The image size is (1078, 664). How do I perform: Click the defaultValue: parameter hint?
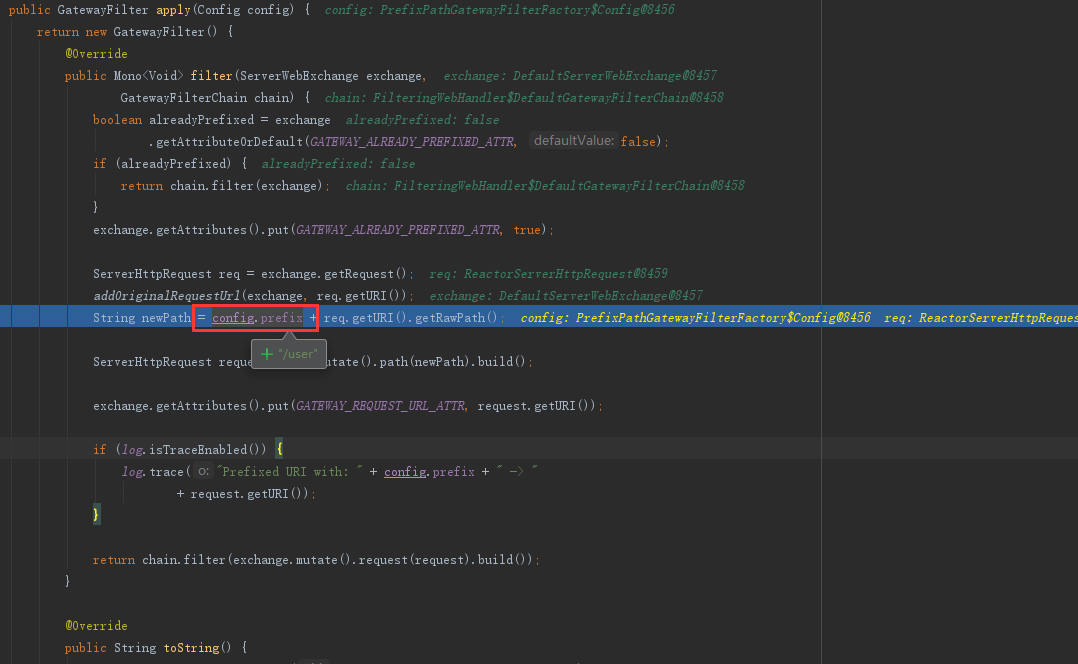coord(573,141)
